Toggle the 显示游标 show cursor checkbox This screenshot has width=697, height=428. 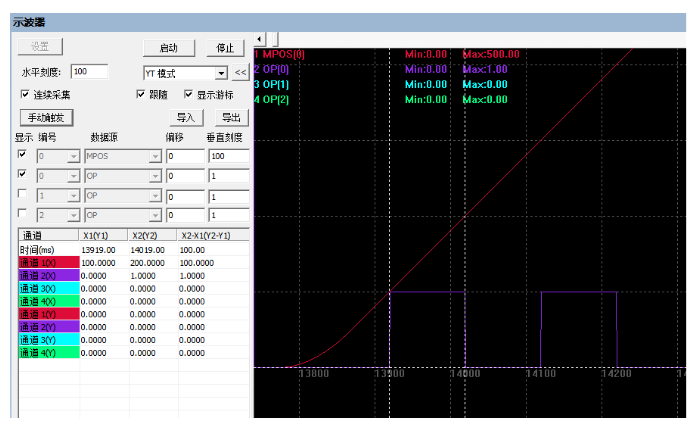click(x=188, y=94)
